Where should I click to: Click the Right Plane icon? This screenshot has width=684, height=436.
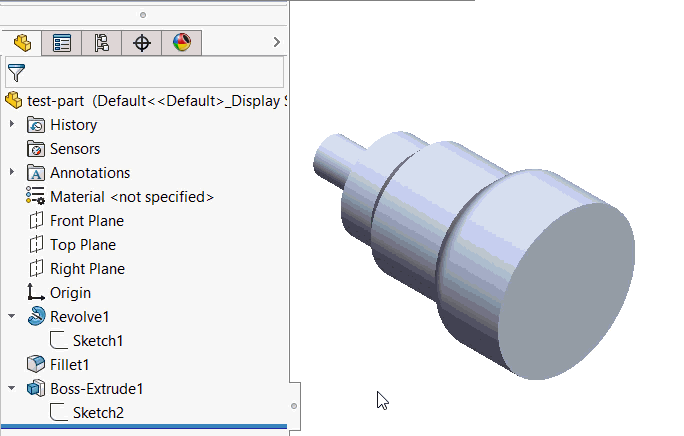click(x=36, y=268)
